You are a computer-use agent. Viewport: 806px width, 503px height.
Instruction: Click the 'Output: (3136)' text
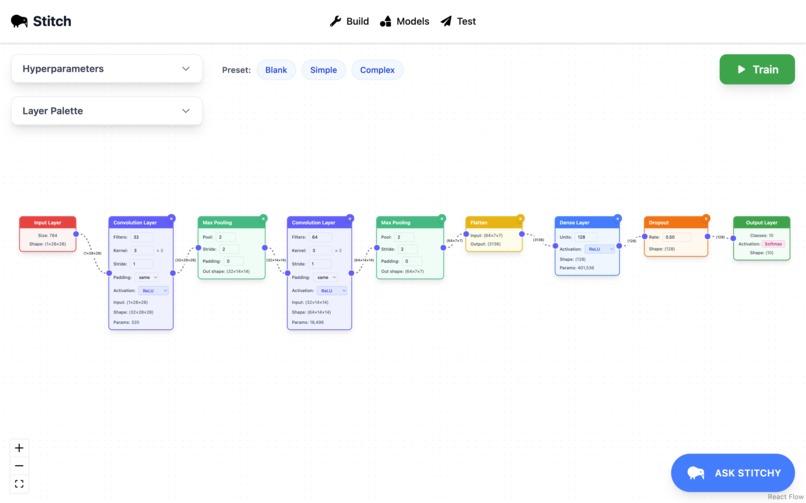click(x=485, y=244)
